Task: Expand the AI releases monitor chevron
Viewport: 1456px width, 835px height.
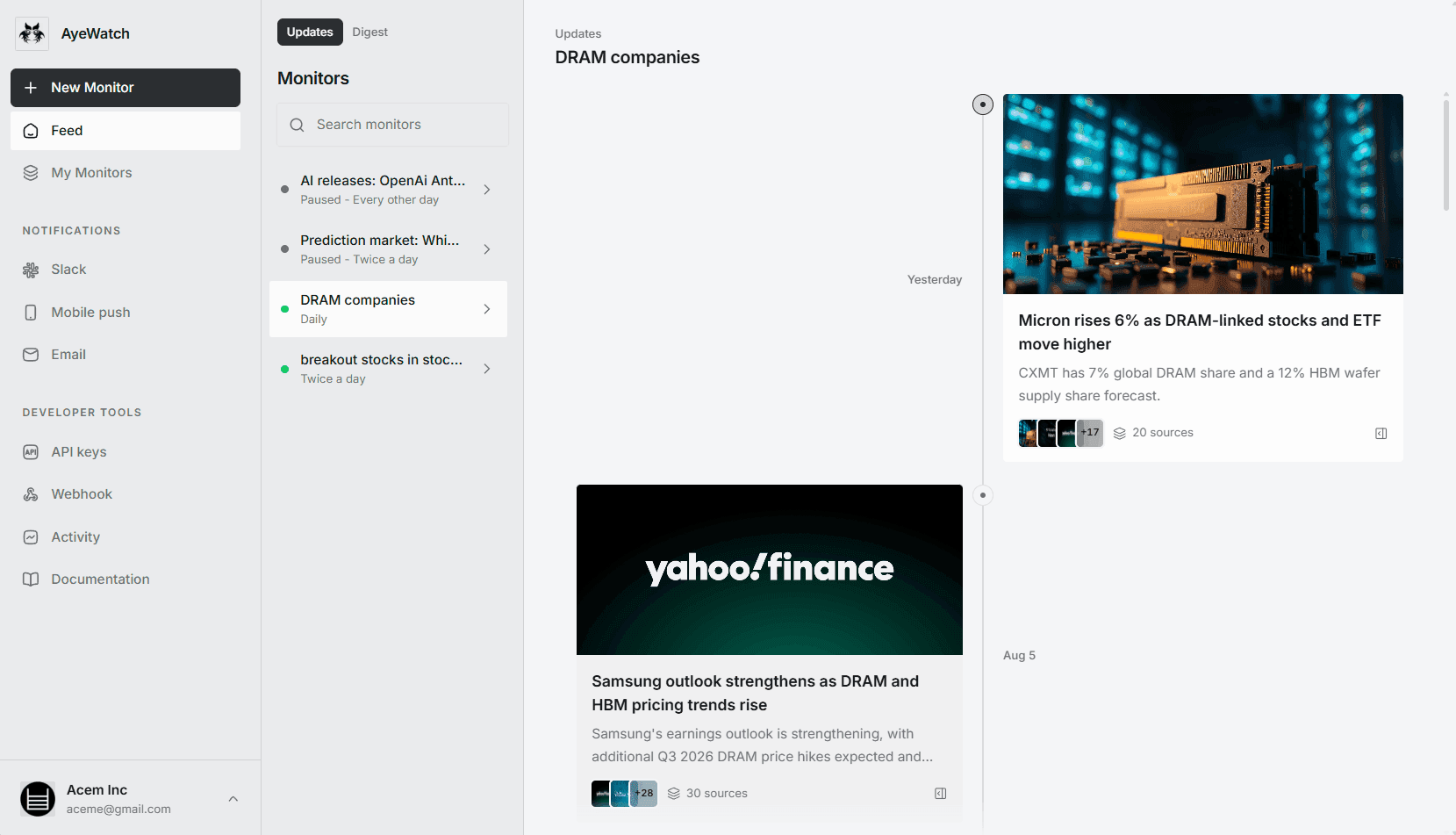Action: (x=487, y=190)
